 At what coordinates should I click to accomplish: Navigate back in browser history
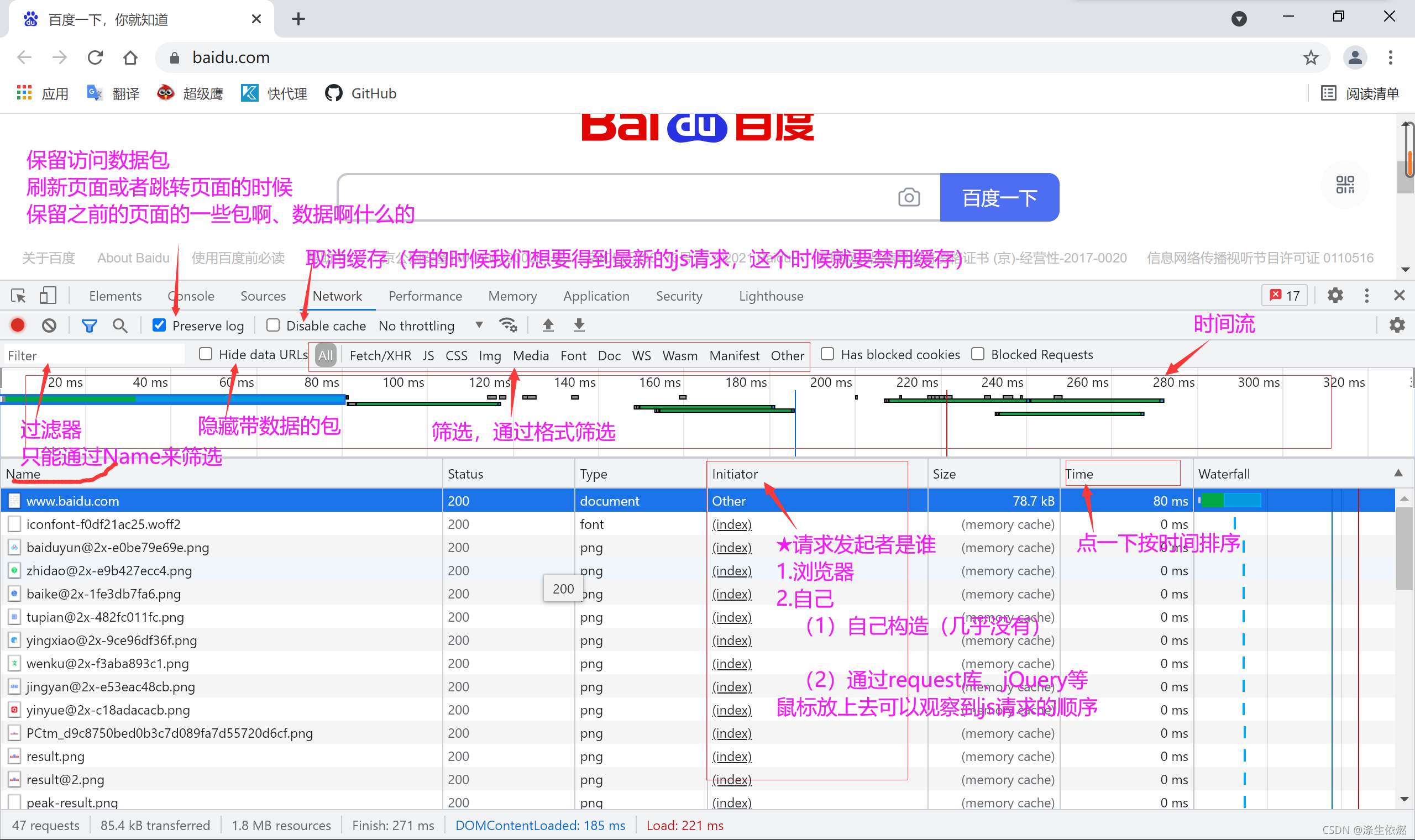click(24, 57)
